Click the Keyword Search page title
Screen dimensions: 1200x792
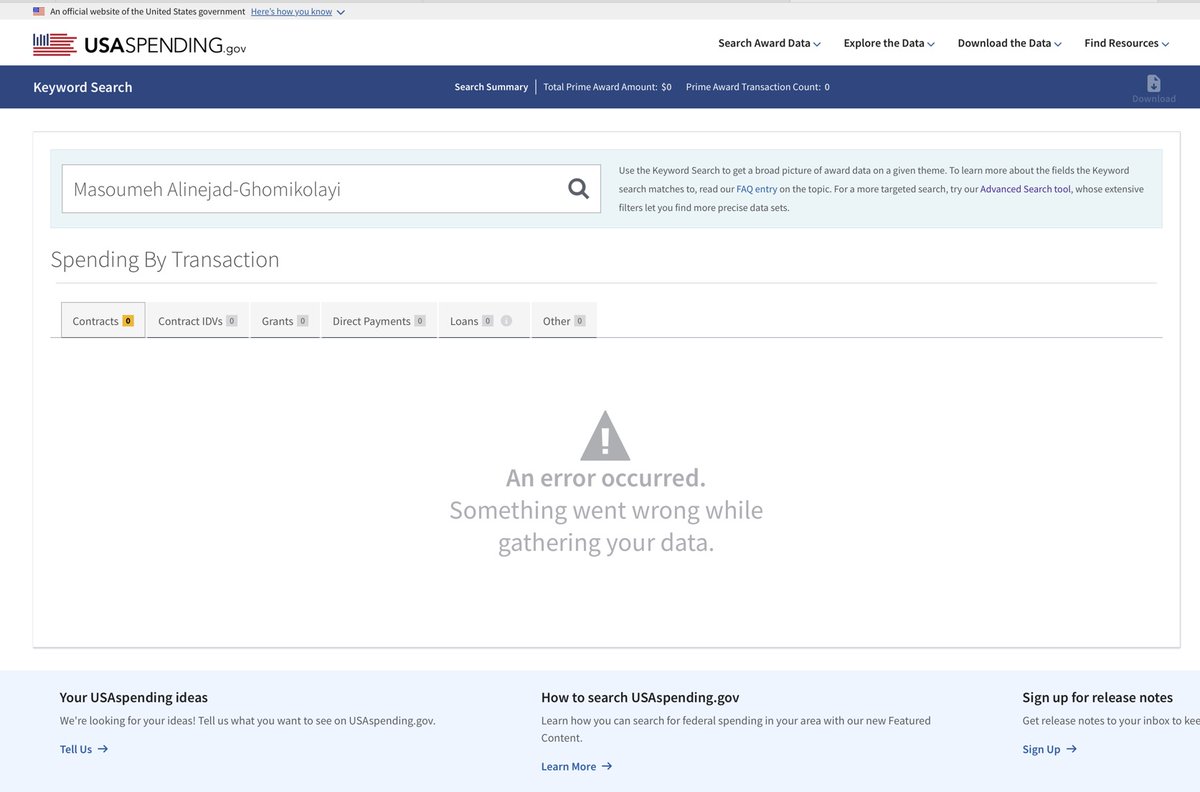coord(83,87)
